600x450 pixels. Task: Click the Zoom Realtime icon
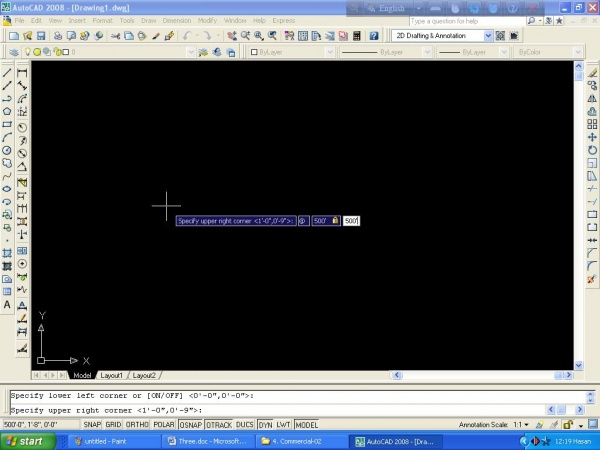point(245,36)
